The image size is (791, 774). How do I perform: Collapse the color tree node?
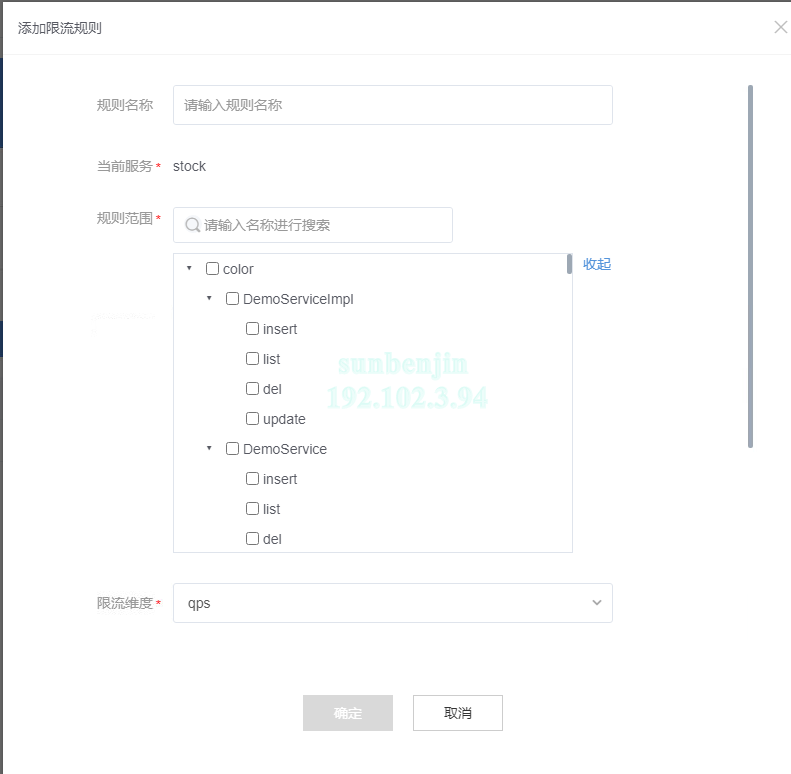189,269
